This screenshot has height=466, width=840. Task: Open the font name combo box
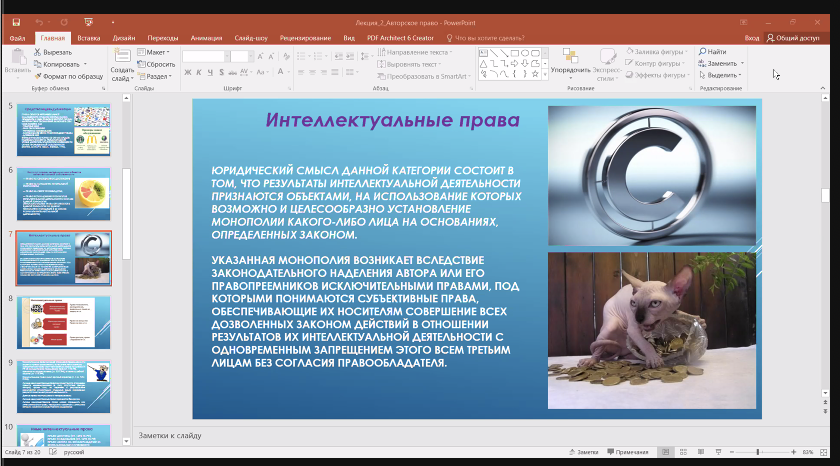point(206,56)
